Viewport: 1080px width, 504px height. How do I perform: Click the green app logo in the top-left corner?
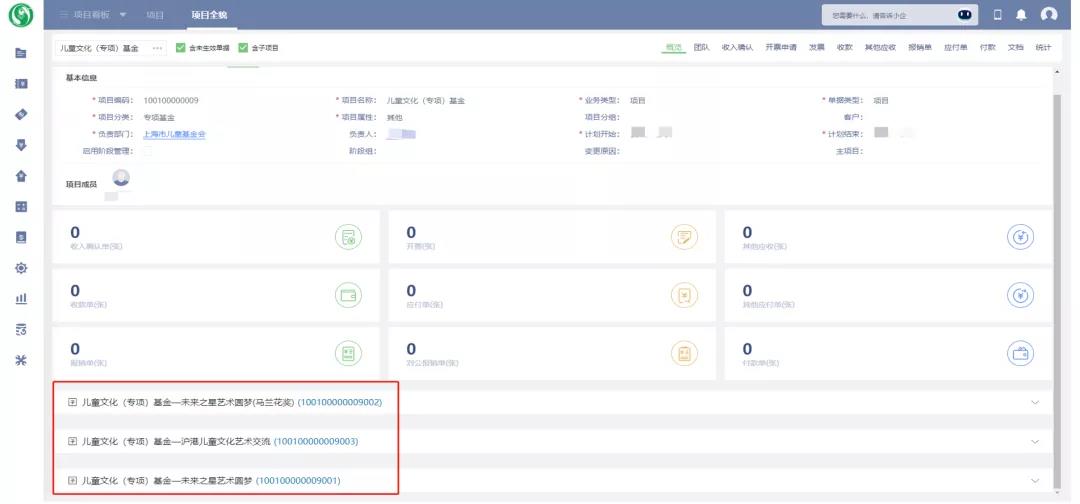click(20, 15)
